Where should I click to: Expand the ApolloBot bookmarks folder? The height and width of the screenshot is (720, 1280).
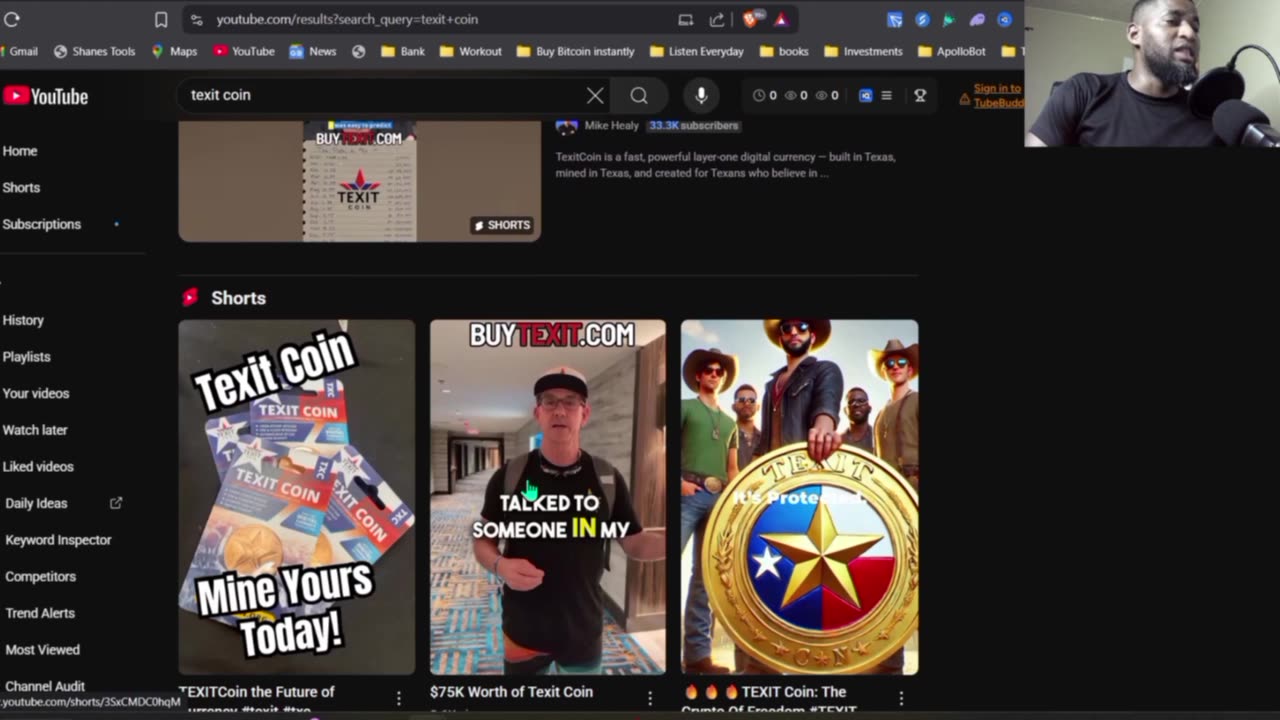click(x=951, y=51)
